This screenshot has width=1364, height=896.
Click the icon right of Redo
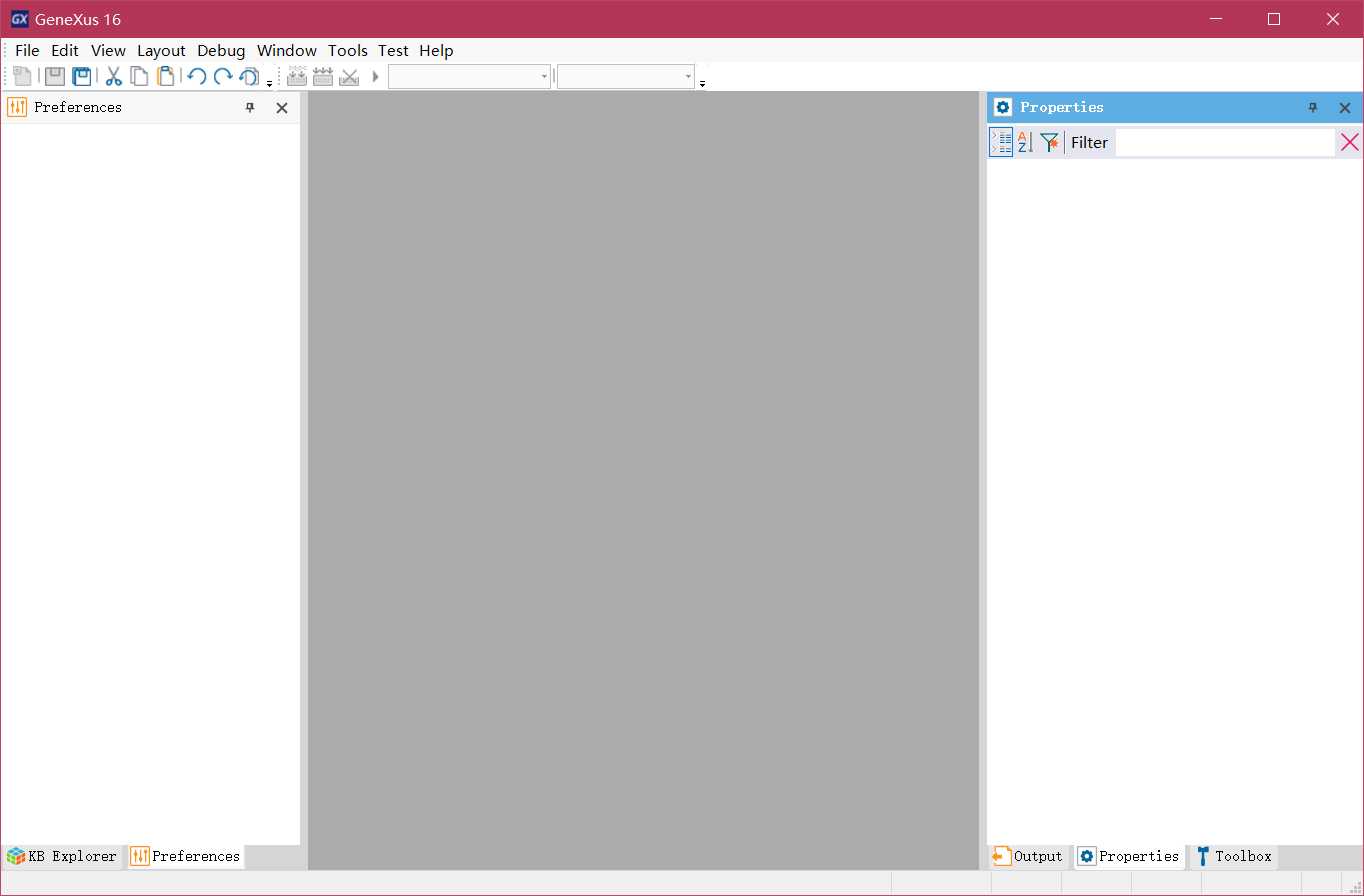click(x=249, y=76)
